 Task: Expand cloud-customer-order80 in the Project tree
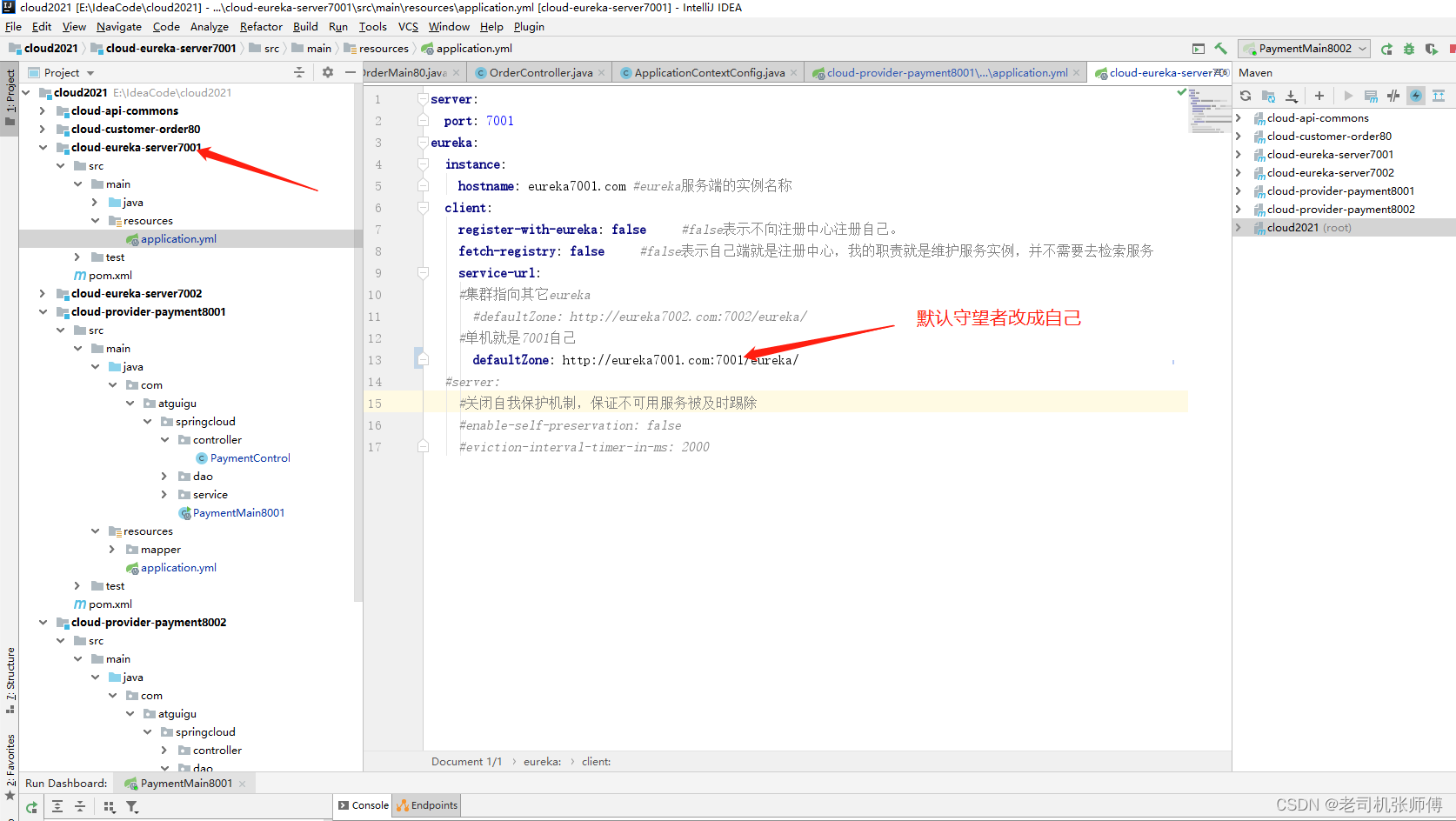click(43, 130)
